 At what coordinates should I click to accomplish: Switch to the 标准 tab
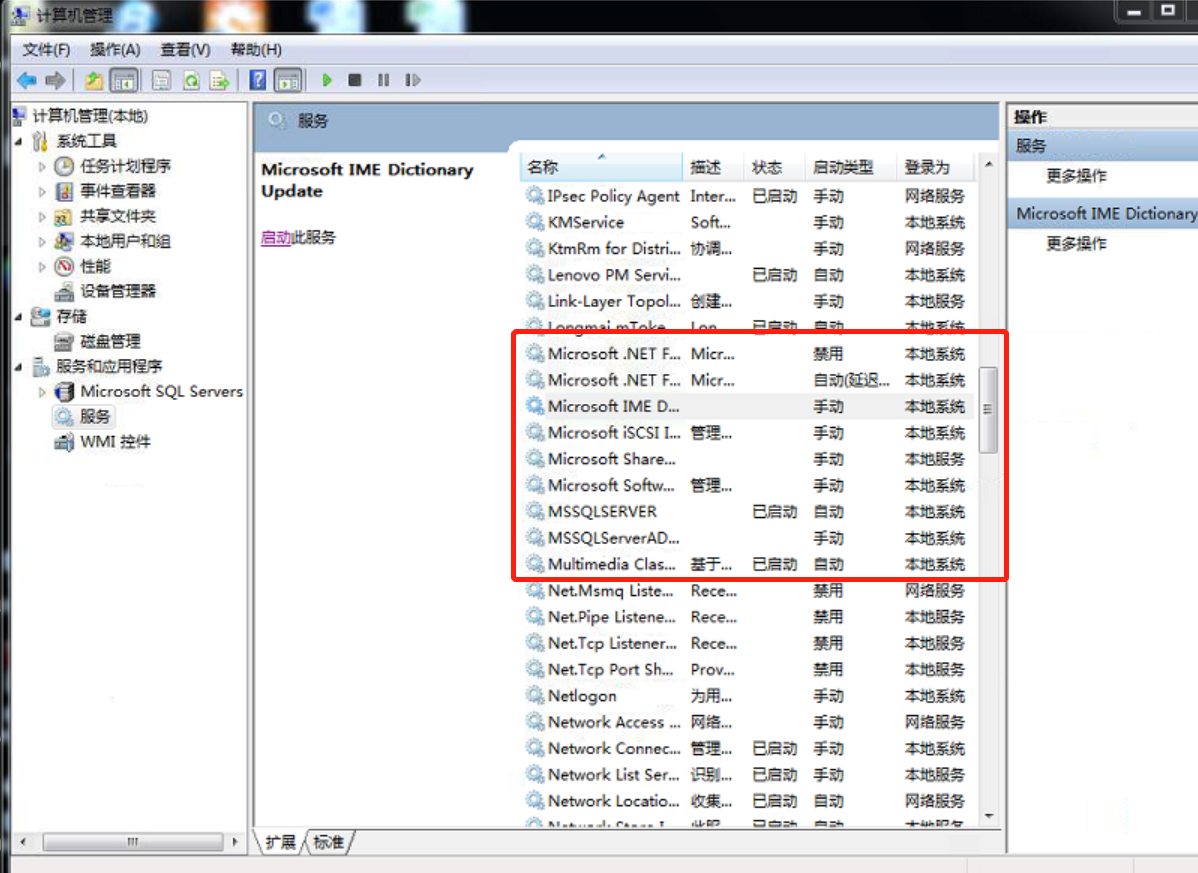(x=329, y=842)
